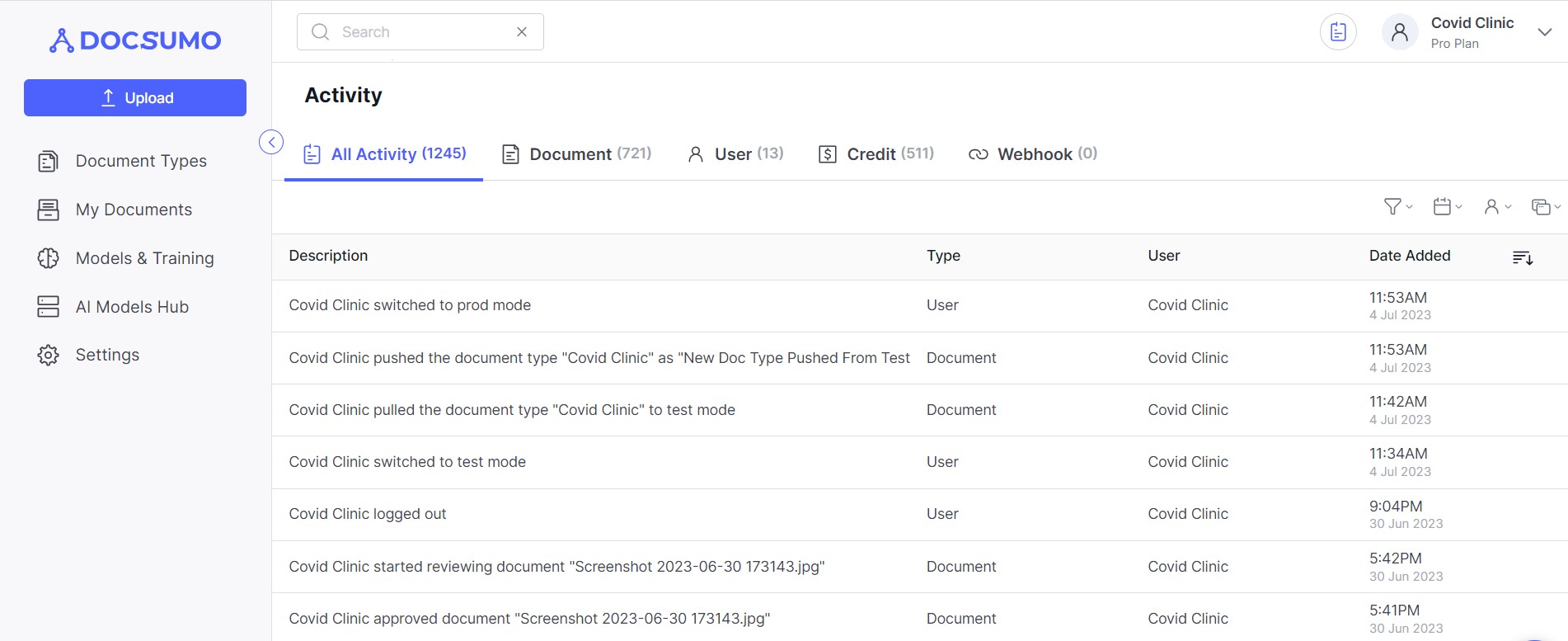1568x641 pixels.
Task: Click the Description column header
Action: pyautogui.click(x=328, y=256)
